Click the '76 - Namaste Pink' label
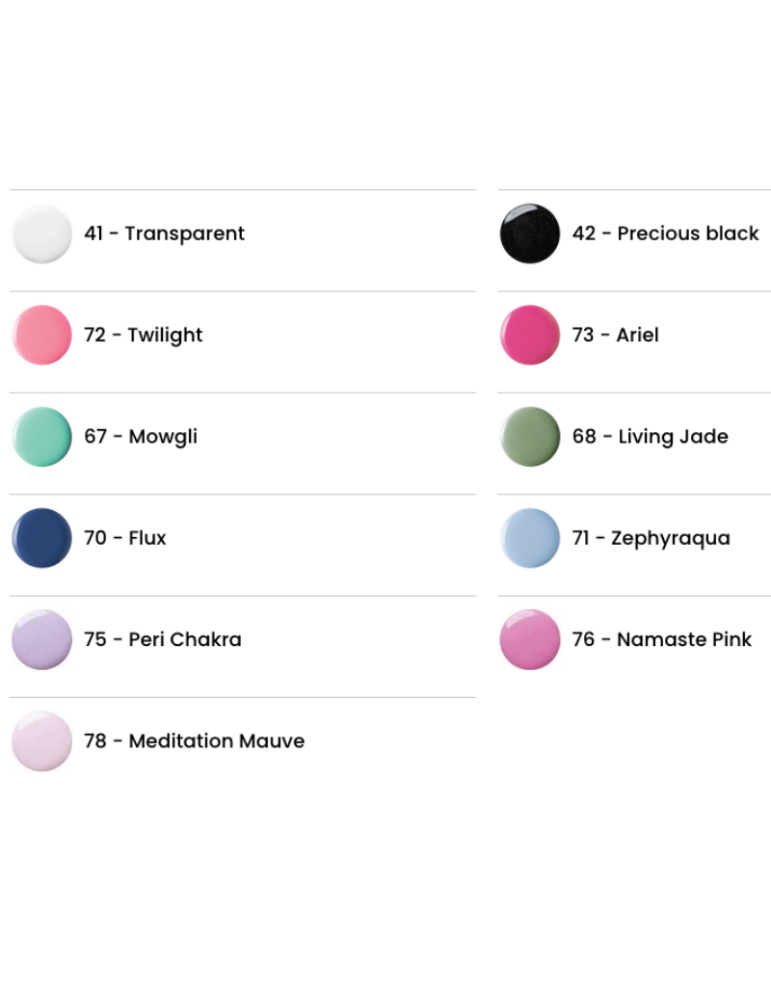Screen dimensions: 771x1000 (662, 639)
